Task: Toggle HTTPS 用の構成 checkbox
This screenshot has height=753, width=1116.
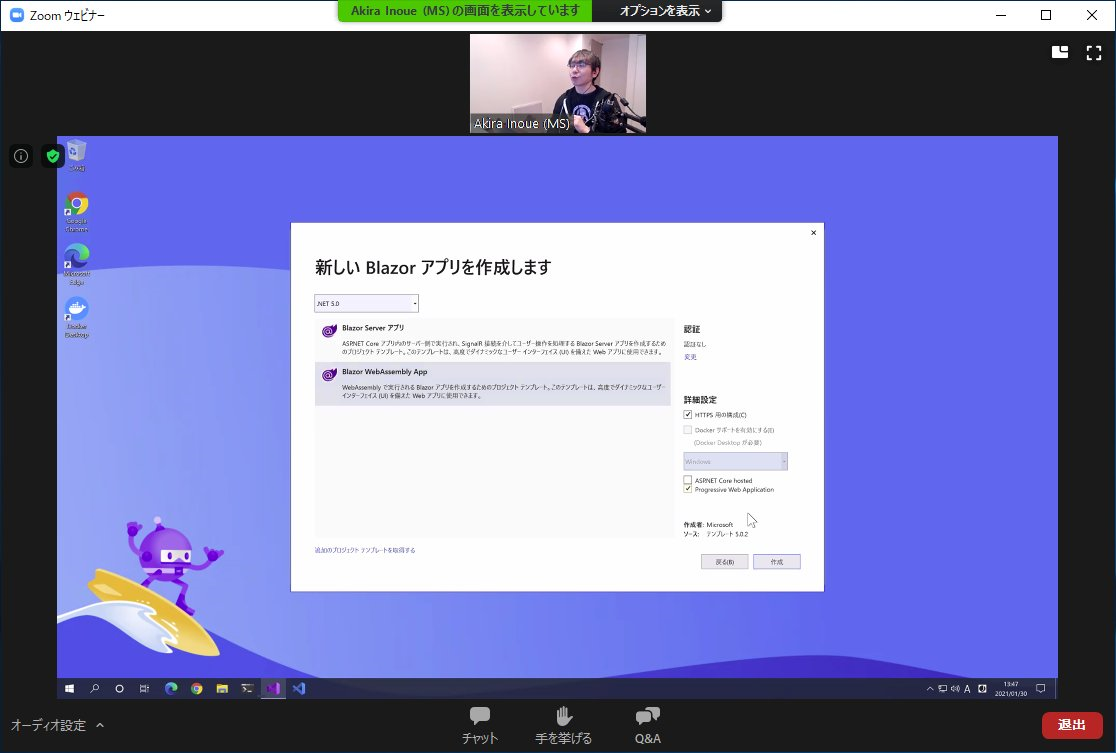Action: pyautogui.click(x=688, y=414)
